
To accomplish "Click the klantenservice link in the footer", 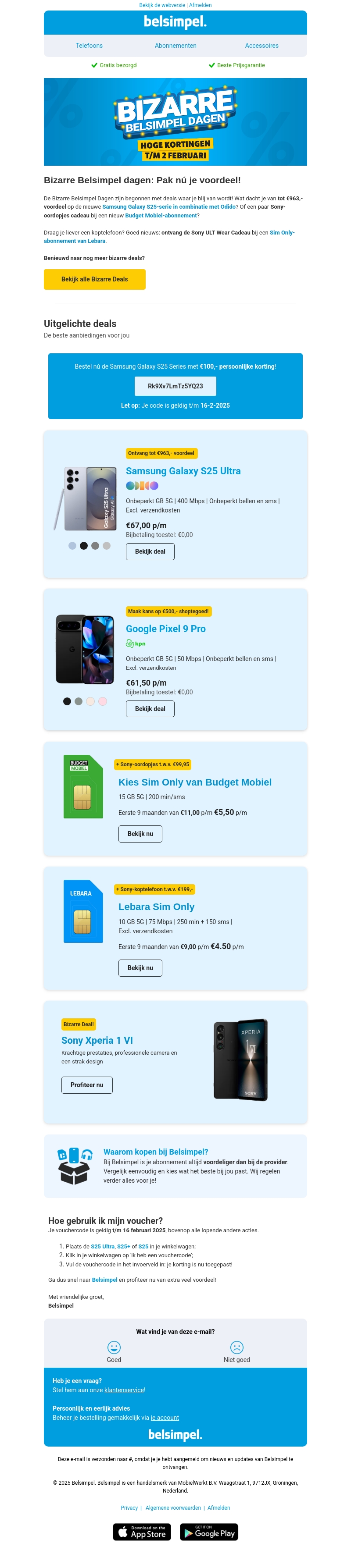I will pos(124,1390).
